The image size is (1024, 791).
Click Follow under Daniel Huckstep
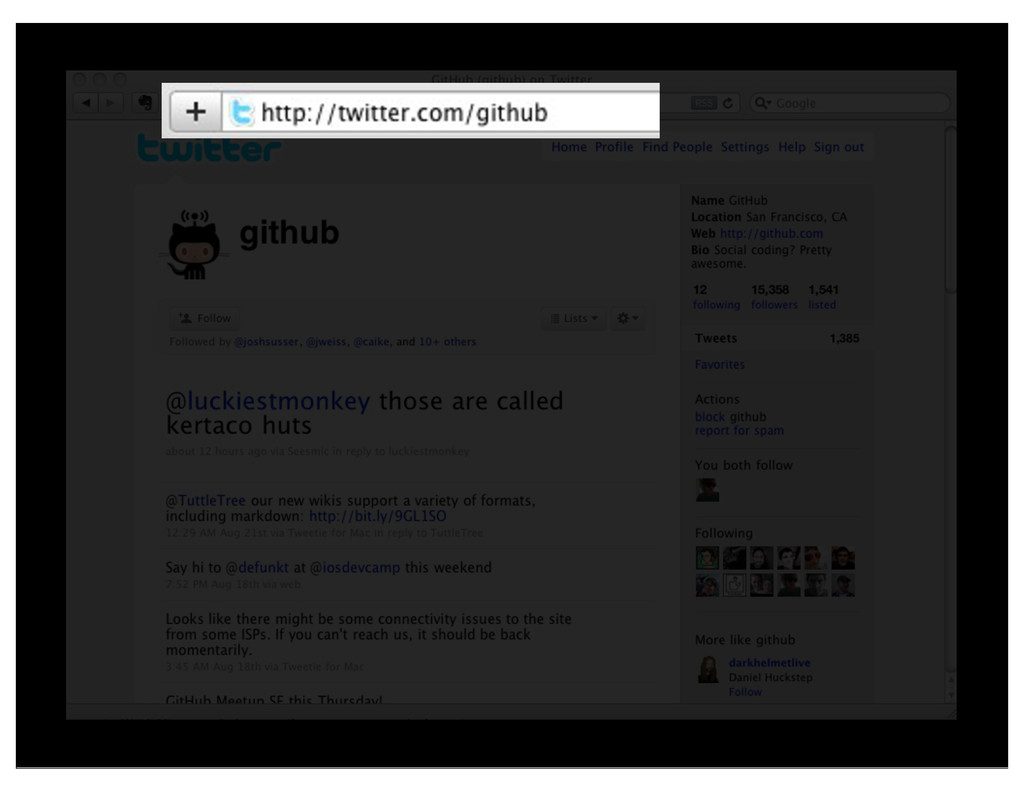pos(745,692)
